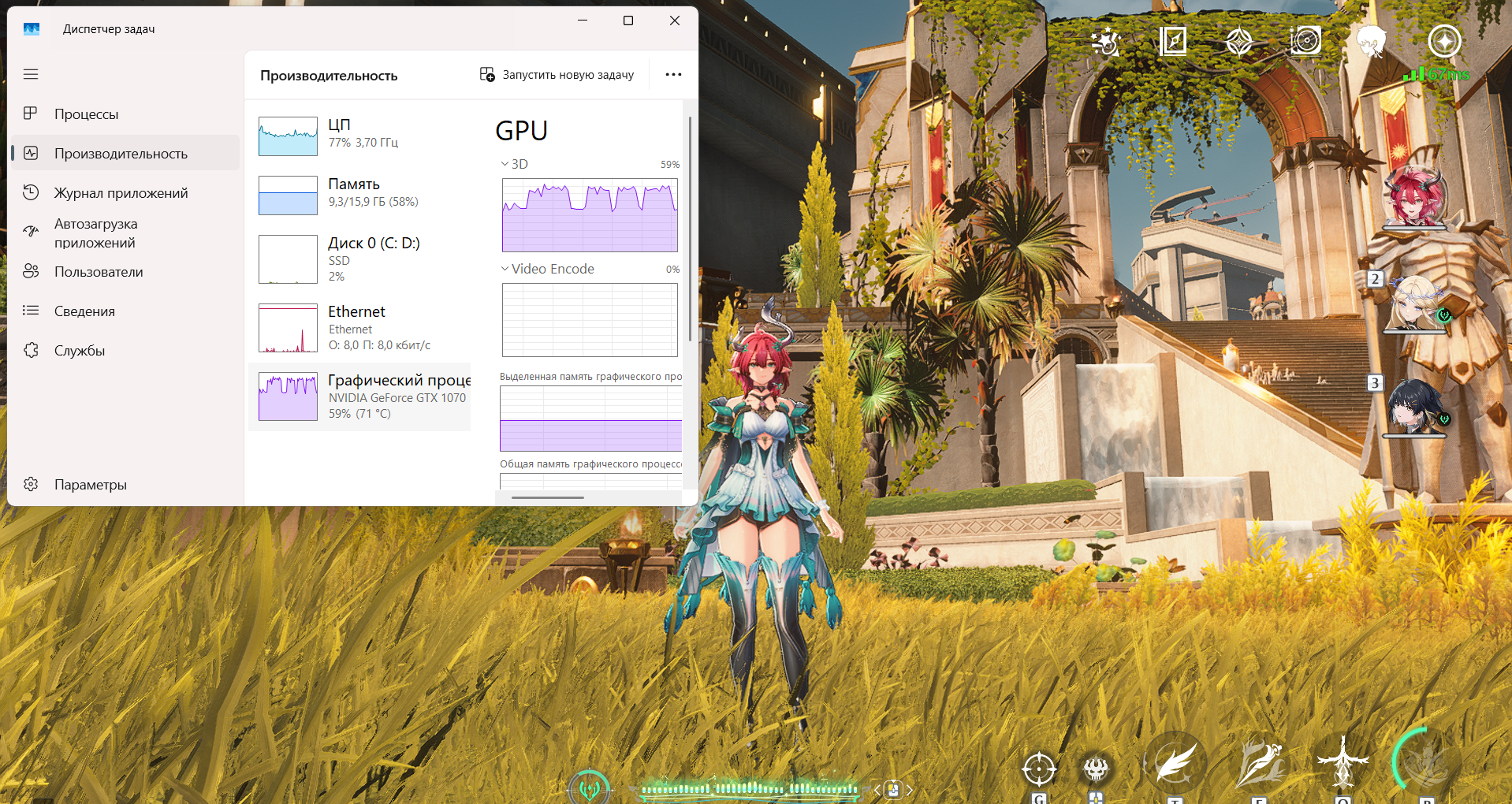Select the red-haired character portrait
1512x804 pixels.
coord(1415,197)
